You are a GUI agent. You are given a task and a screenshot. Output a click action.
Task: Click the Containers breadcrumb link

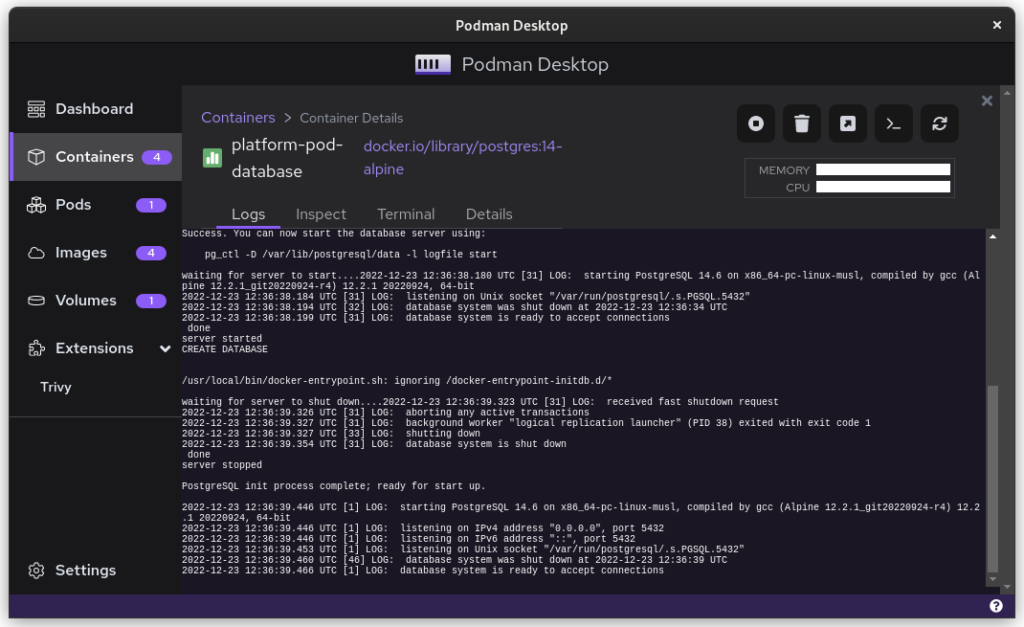(238, 118)
